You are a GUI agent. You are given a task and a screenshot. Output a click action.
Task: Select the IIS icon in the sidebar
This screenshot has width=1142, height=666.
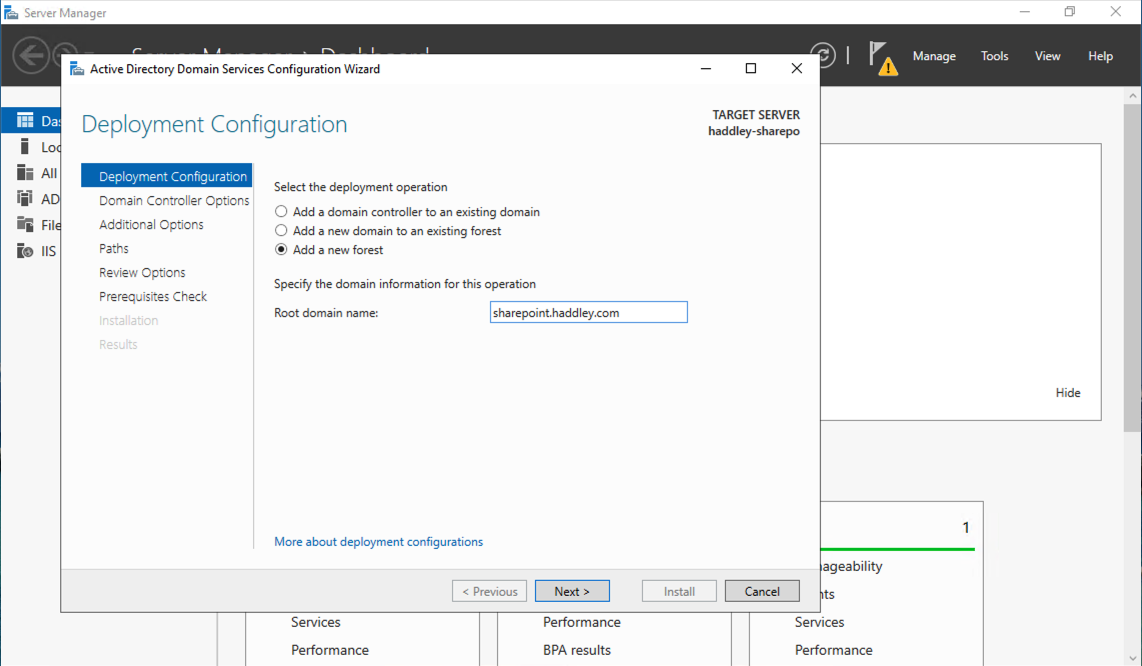[25, 251]
